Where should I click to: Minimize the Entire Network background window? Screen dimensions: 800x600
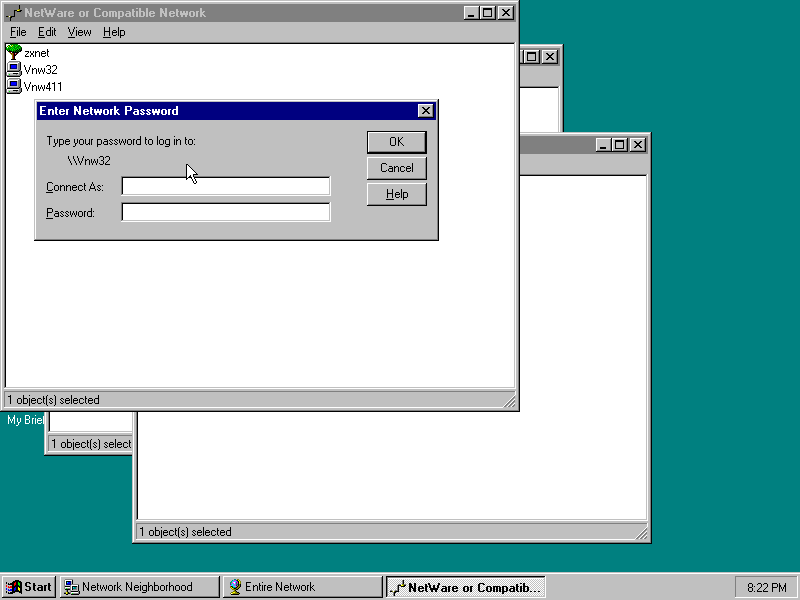click(604, 145)
